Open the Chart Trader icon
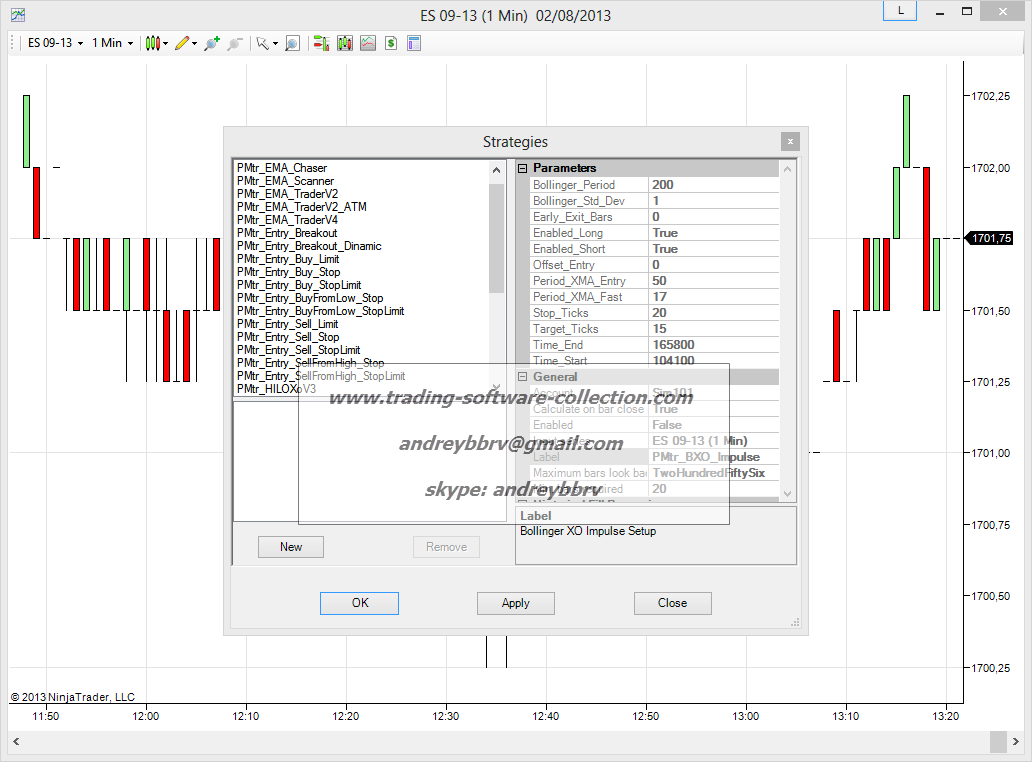The width and height of the screenshot is (1032, 762). [x=321, y=43]
